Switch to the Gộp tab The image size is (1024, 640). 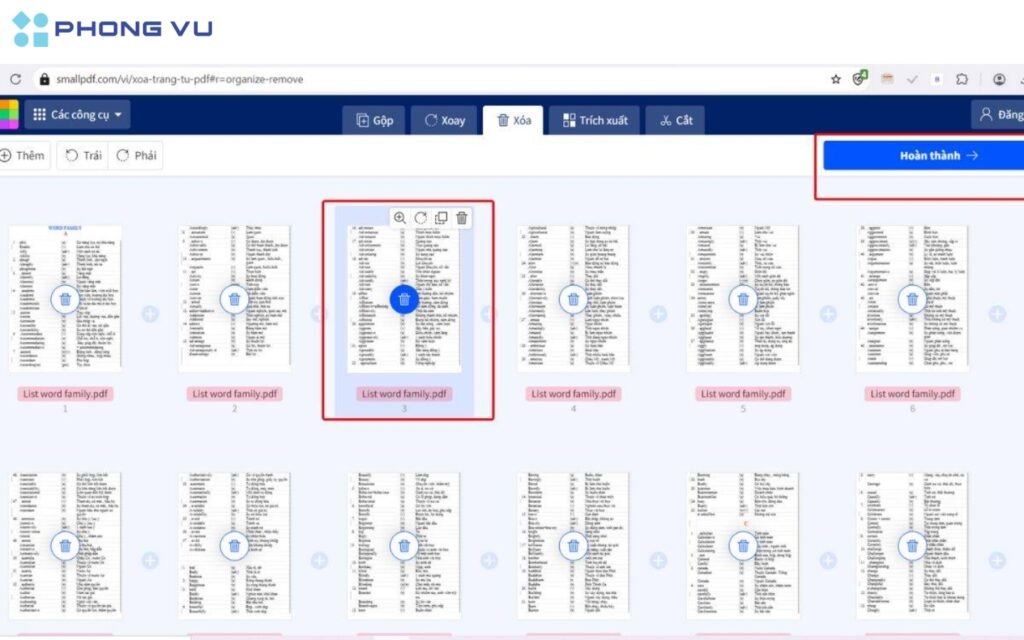pos(374,120)
